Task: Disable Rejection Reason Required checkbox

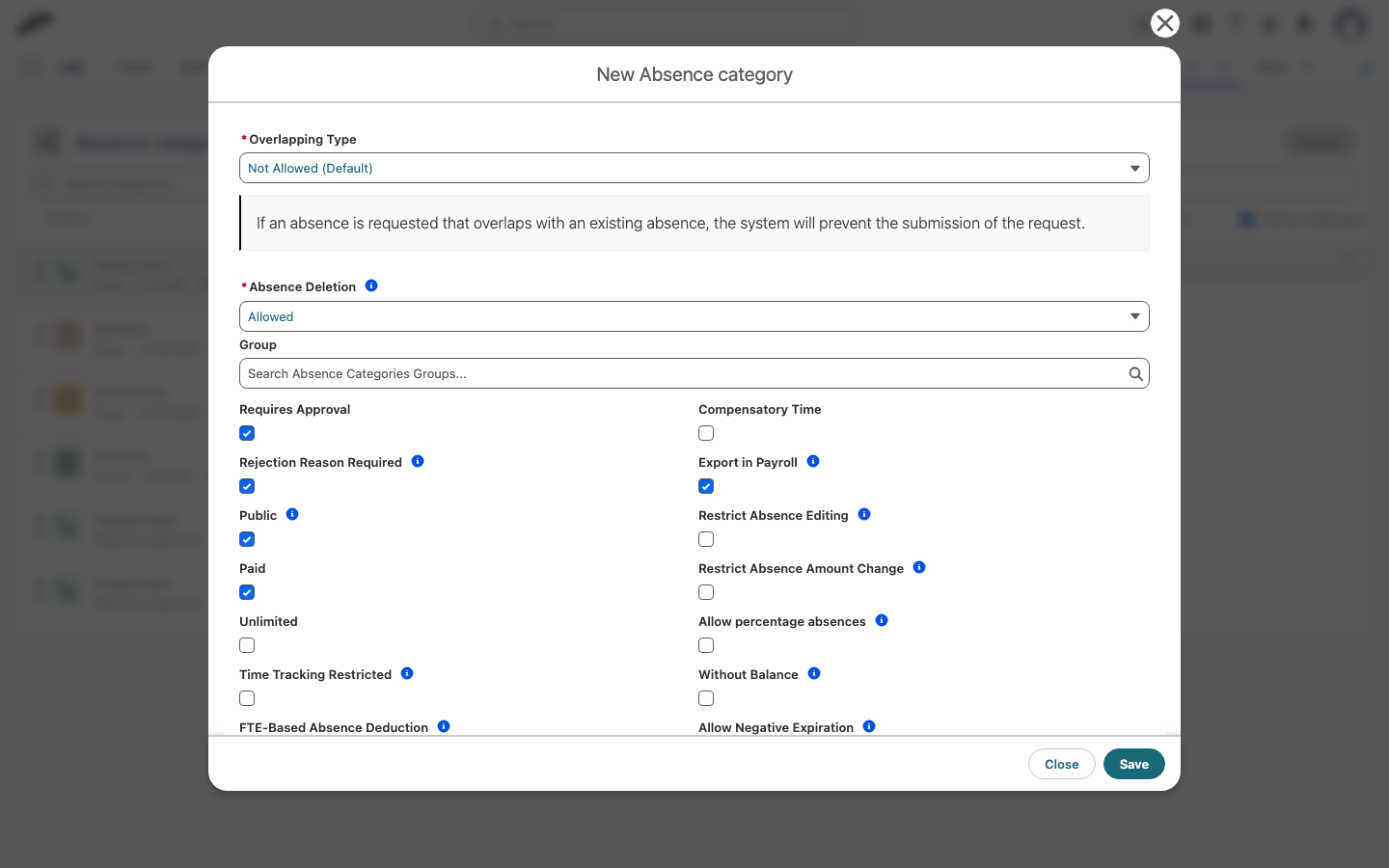Action: click(247, 486)
